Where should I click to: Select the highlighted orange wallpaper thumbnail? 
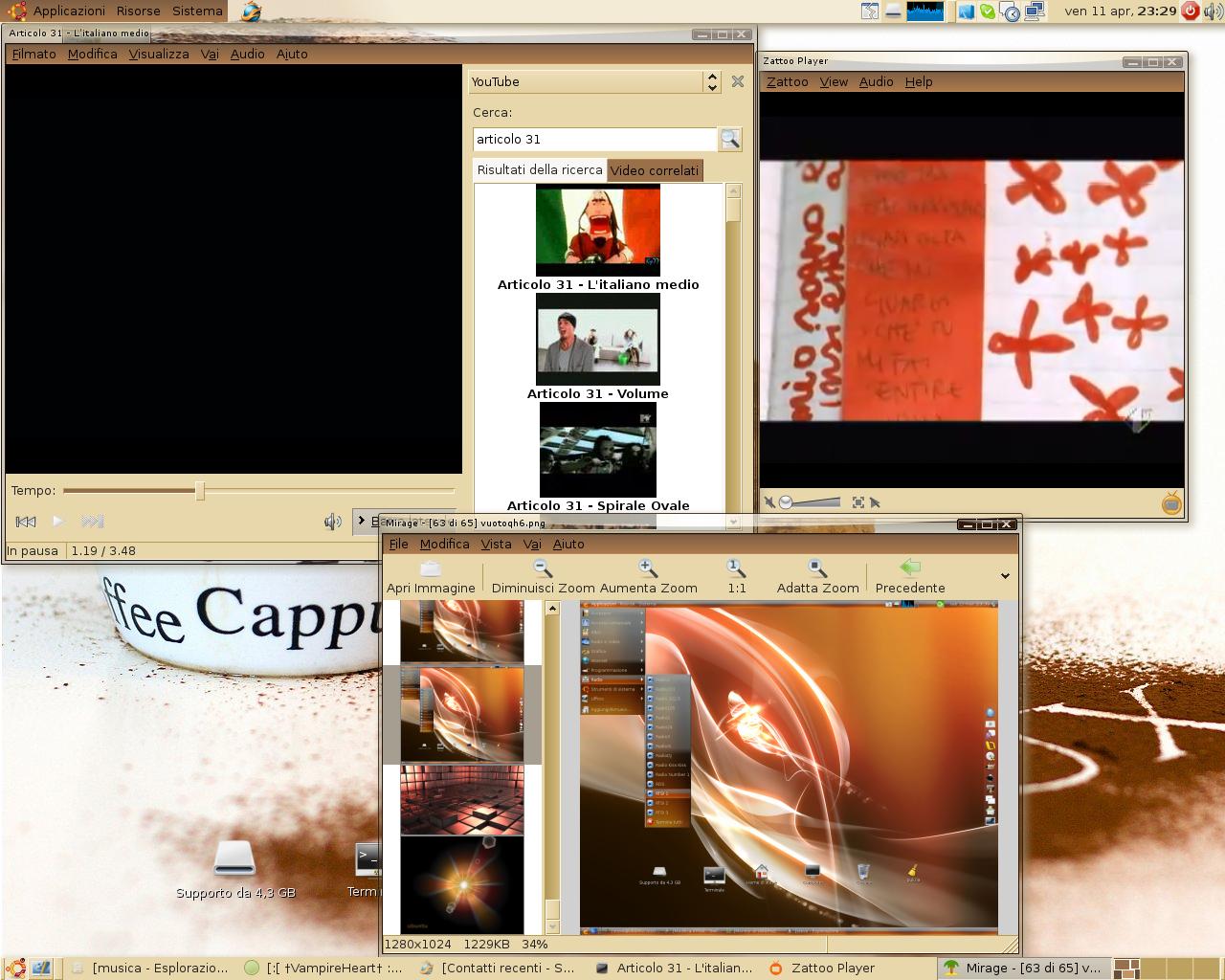462,715
